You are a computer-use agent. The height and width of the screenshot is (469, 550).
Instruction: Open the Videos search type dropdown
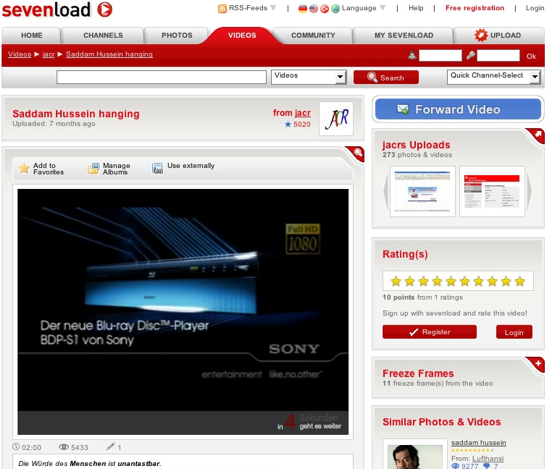[x=309, y=77]
